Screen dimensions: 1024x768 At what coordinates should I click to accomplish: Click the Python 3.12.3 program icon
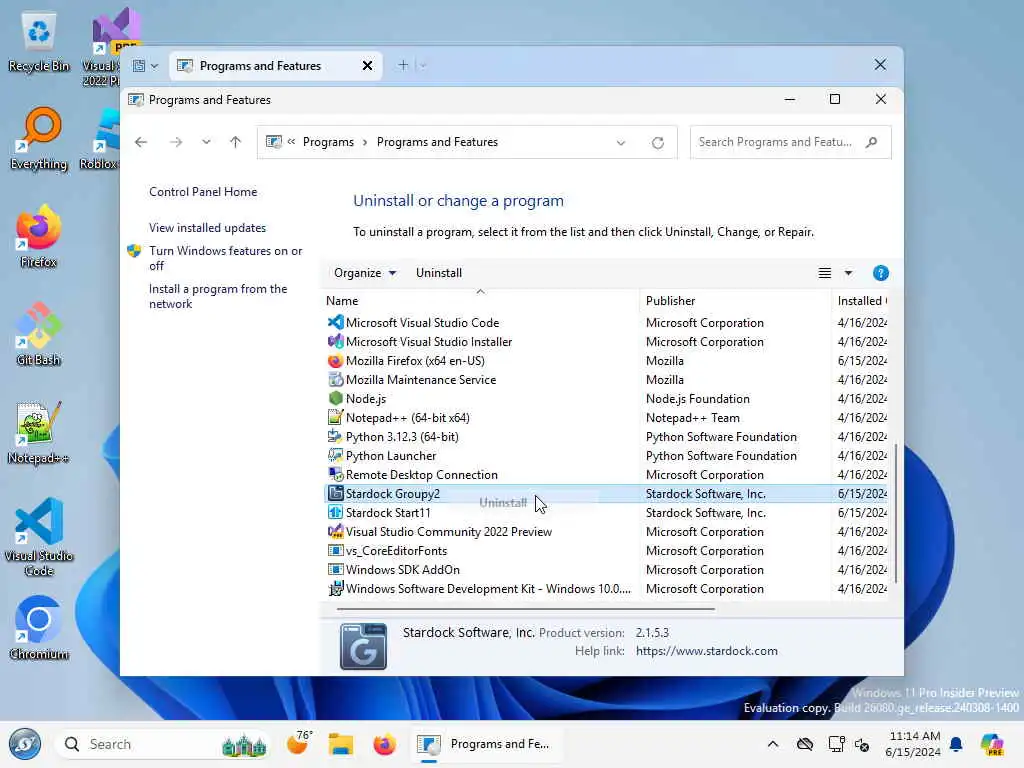[335, 436]
